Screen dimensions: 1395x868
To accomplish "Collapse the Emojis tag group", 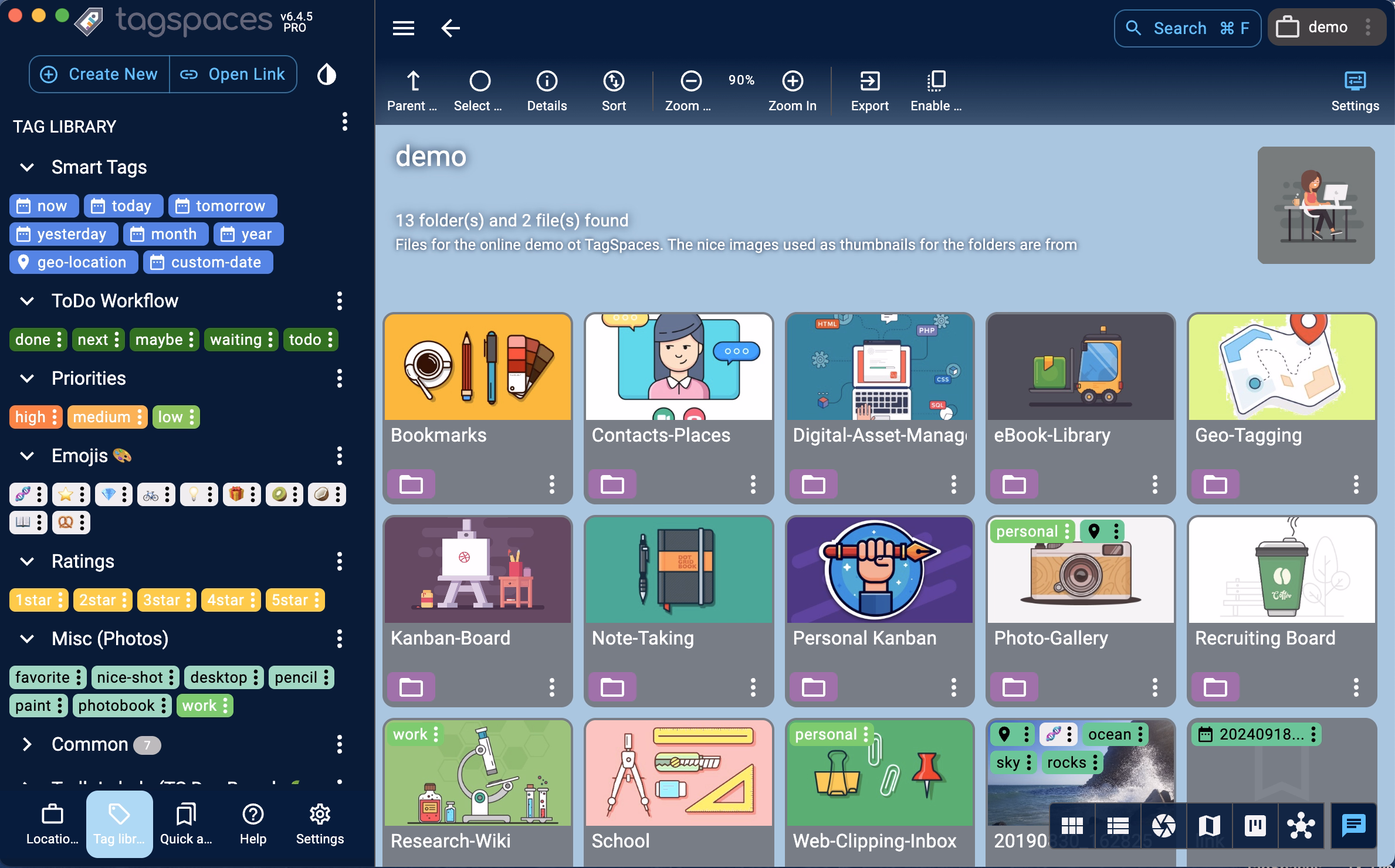I will click(27, 456).
